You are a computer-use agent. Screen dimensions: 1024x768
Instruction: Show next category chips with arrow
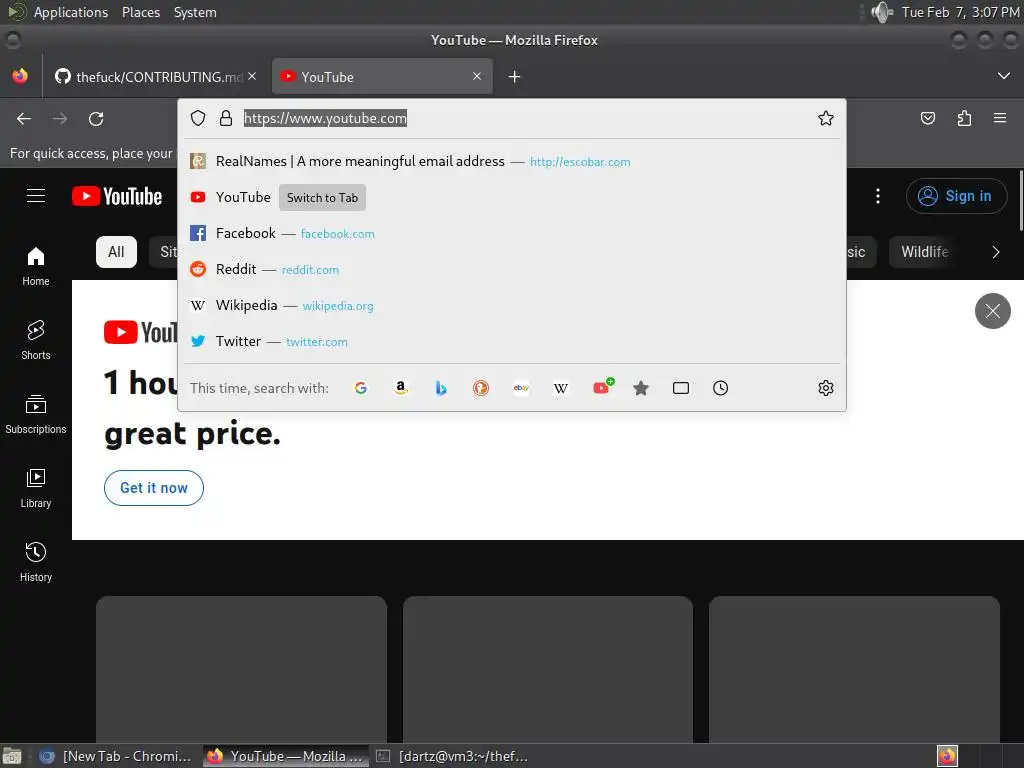click(995, 252)
